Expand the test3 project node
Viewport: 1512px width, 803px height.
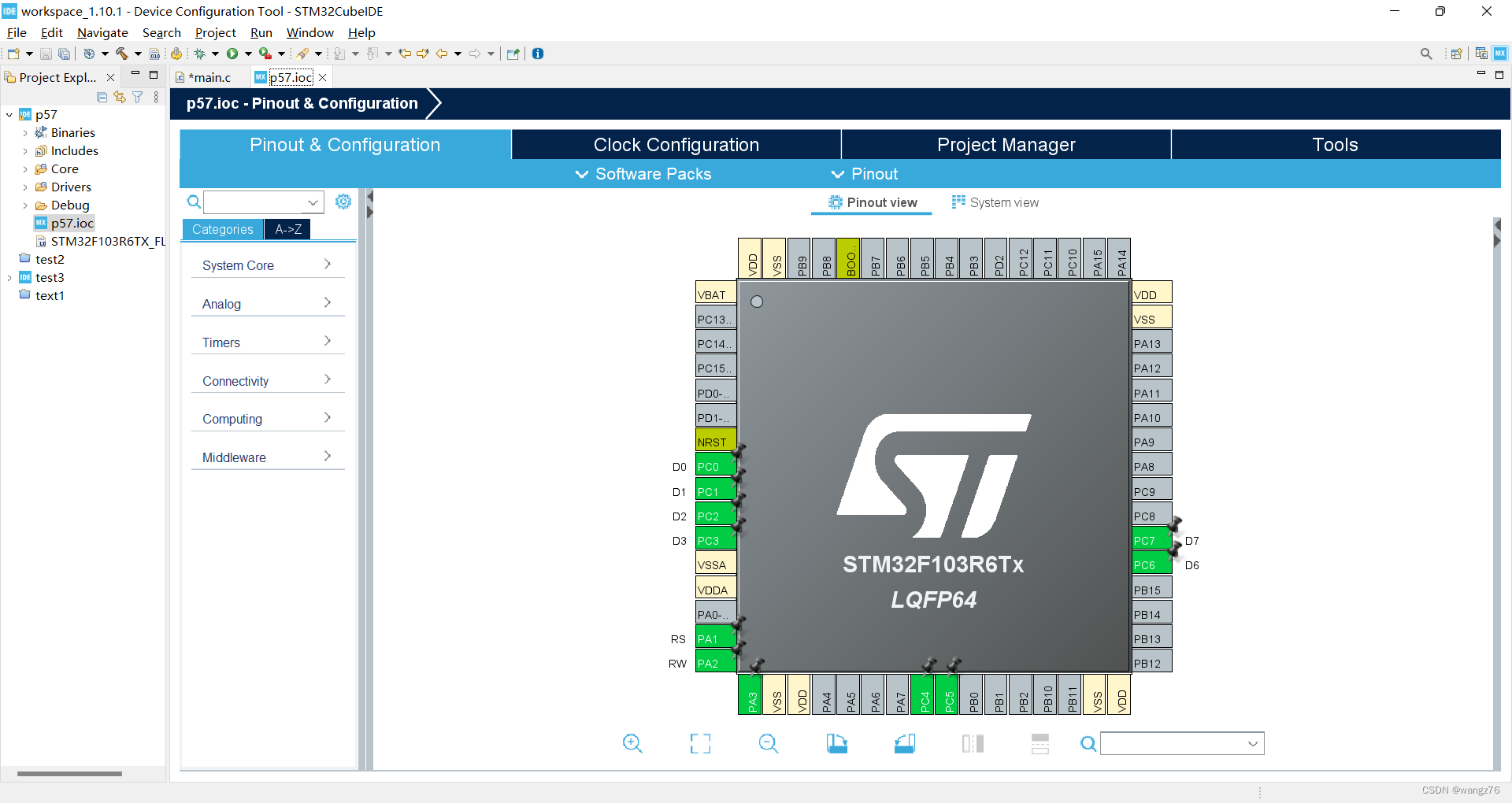[x=9, y=278]
